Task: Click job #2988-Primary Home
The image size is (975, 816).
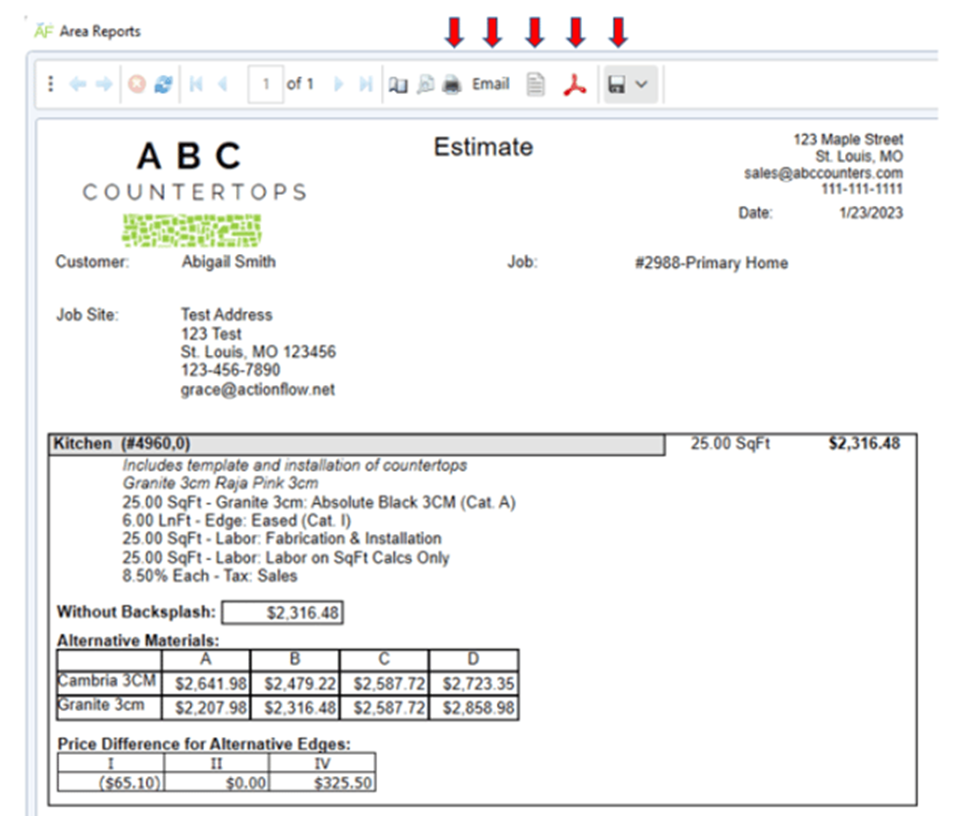Action: [711, 263]
